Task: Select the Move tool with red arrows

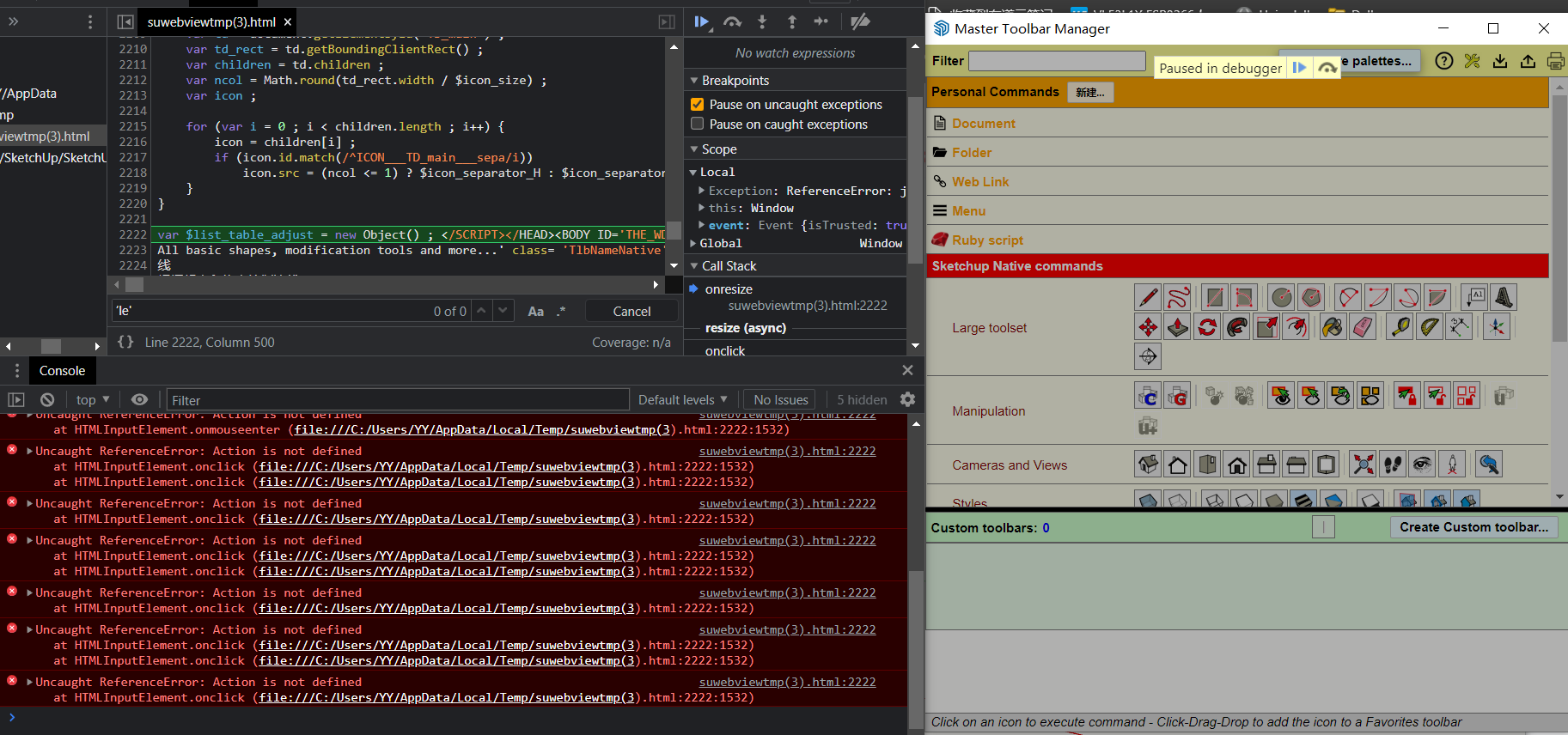Action: [x=1148, y=326]
